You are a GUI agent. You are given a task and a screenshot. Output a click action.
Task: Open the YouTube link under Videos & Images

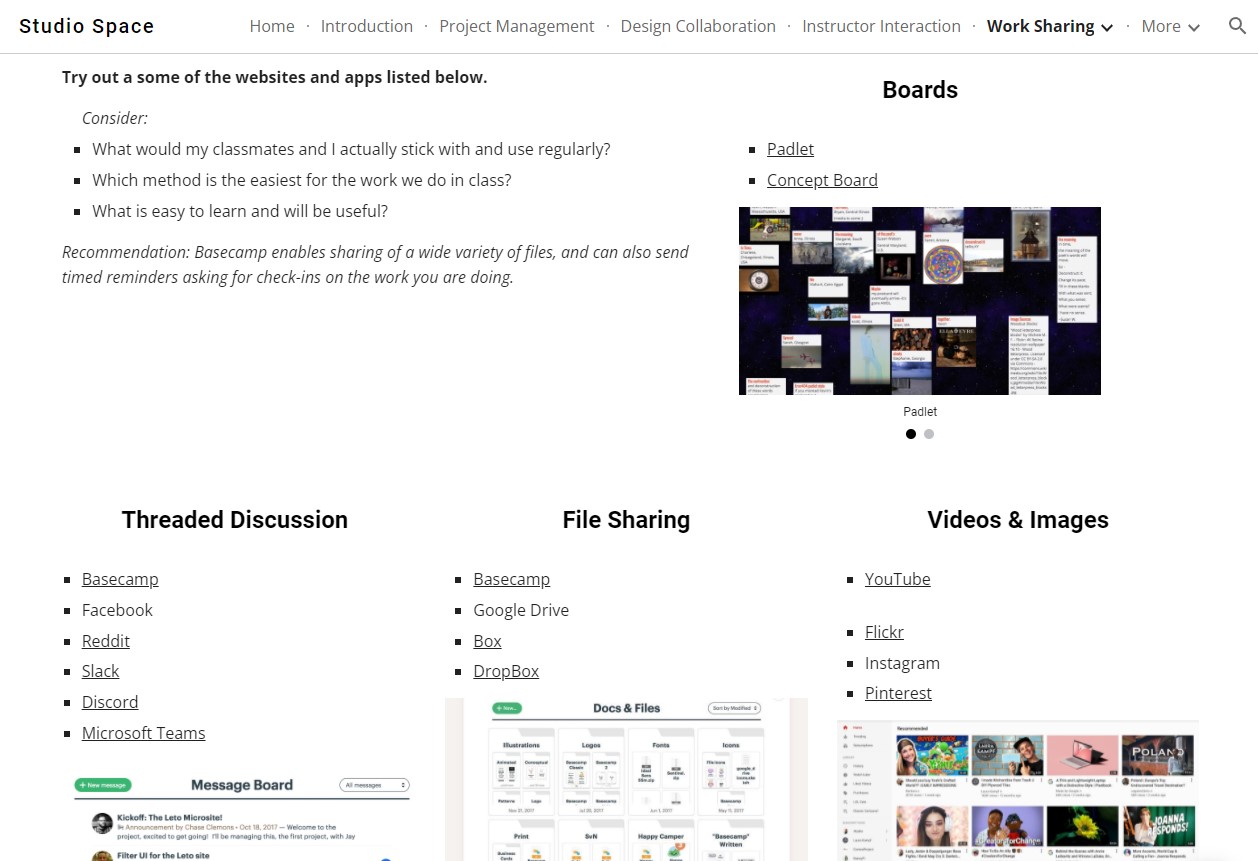pyautogui.click(x=897, y=579)
